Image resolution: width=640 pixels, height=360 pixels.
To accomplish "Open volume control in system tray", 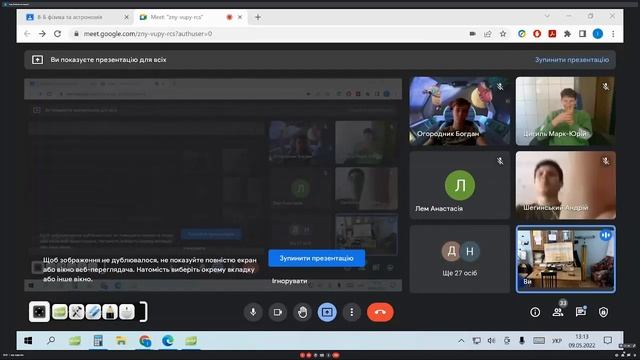I will 491,341.
